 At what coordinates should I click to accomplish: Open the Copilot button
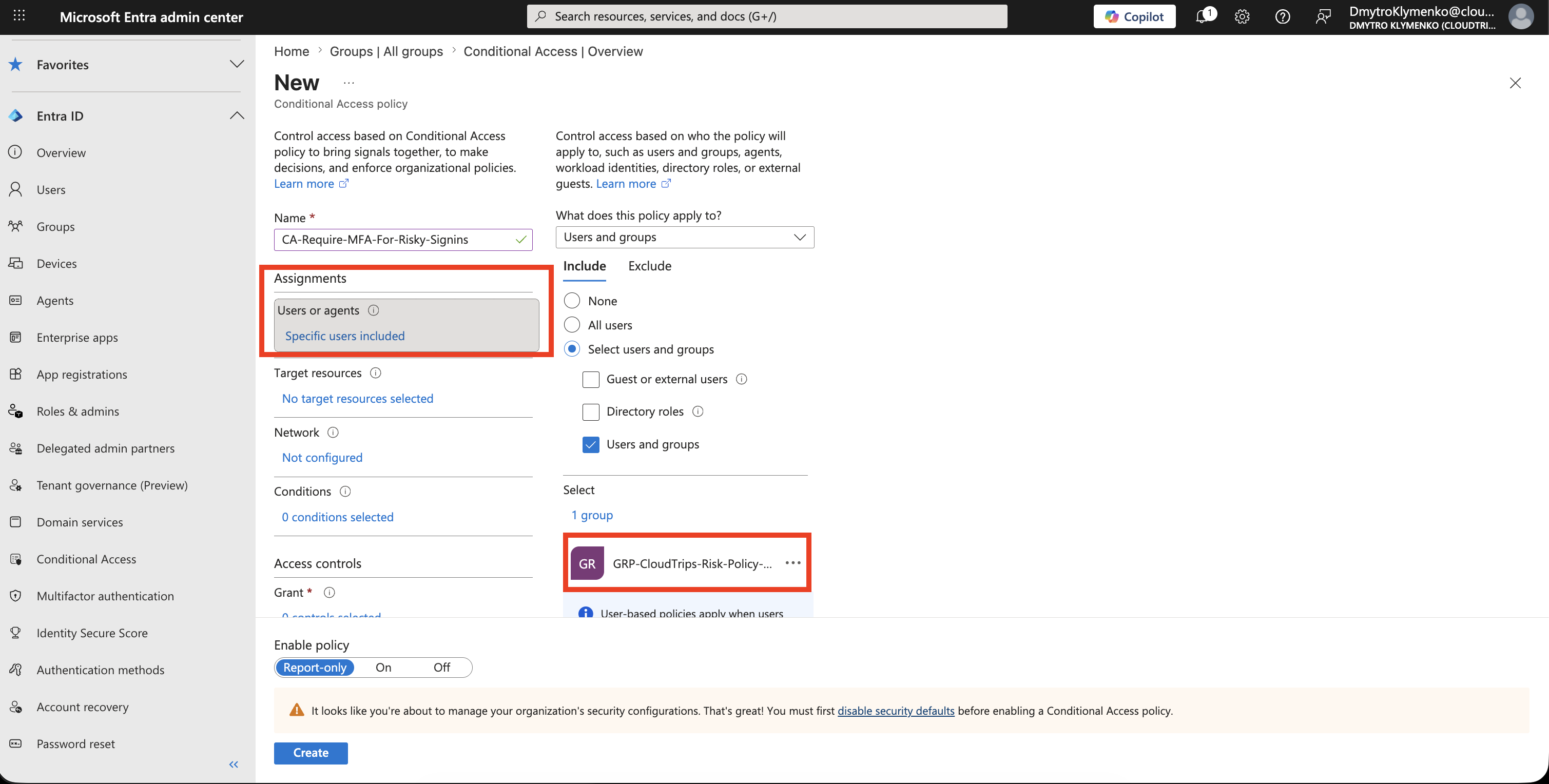click(x=1135, y=16)
